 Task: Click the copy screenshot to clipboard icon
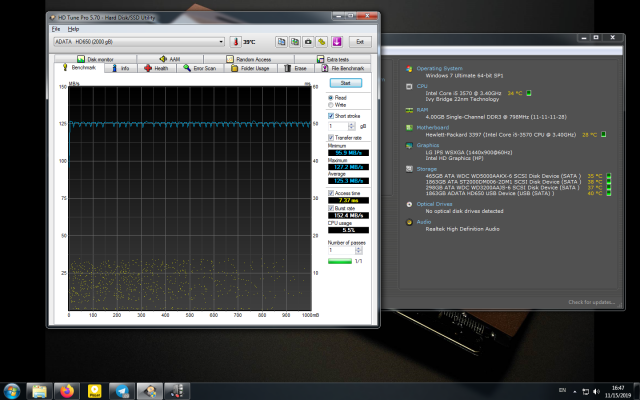pyautogui.click(x=294, y=42)
